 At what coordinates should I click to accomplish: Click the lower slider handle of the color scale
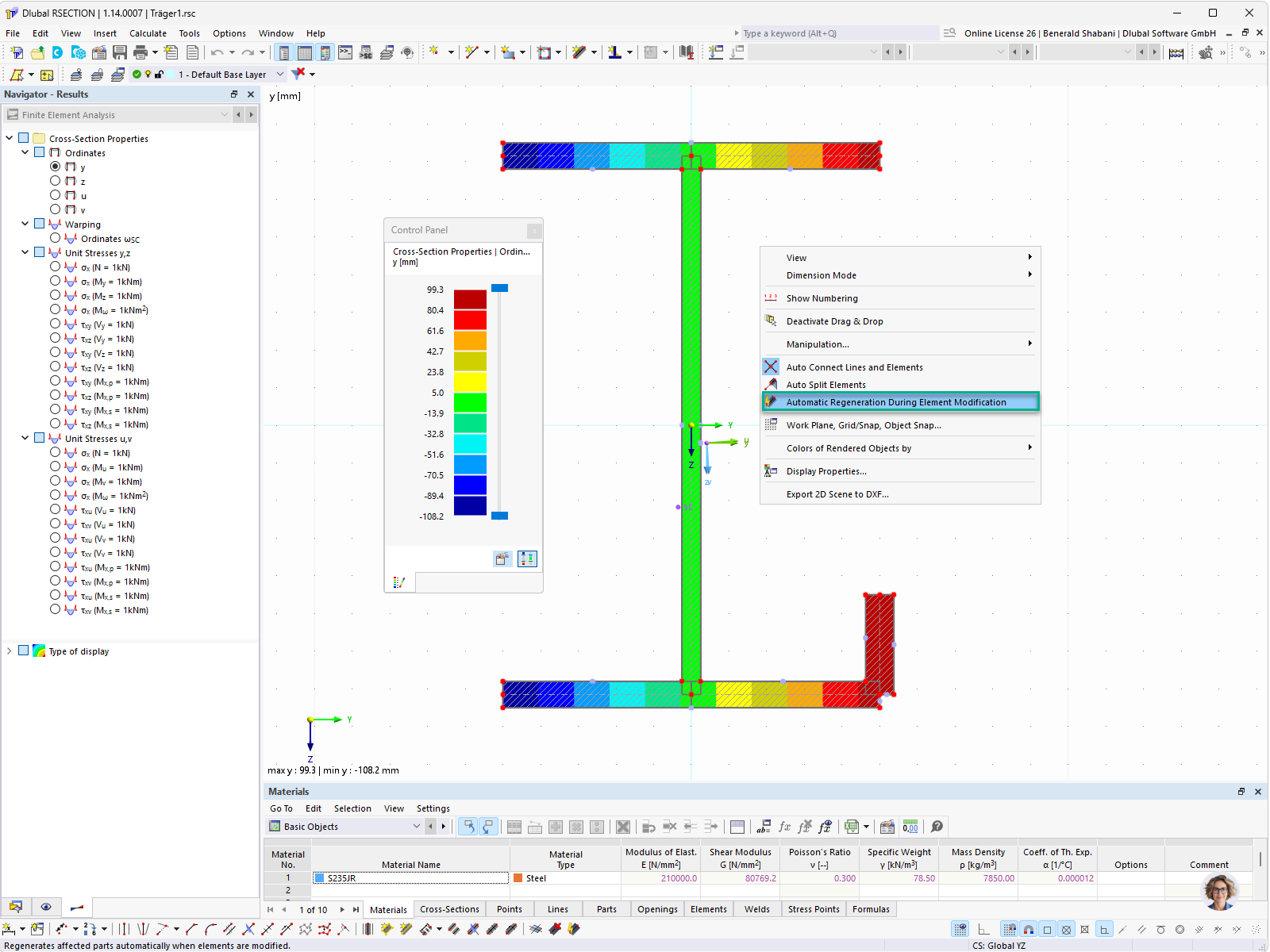click(499, 516)
